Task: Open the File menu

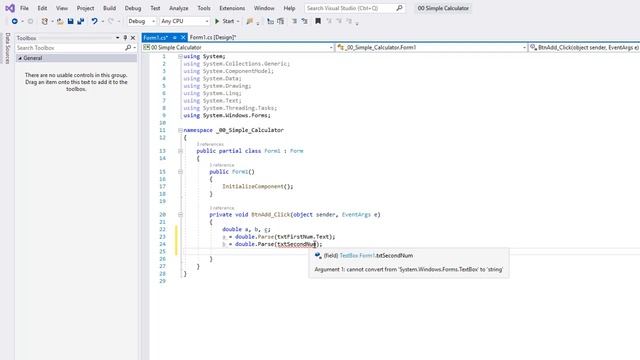Action: point(24,8)
